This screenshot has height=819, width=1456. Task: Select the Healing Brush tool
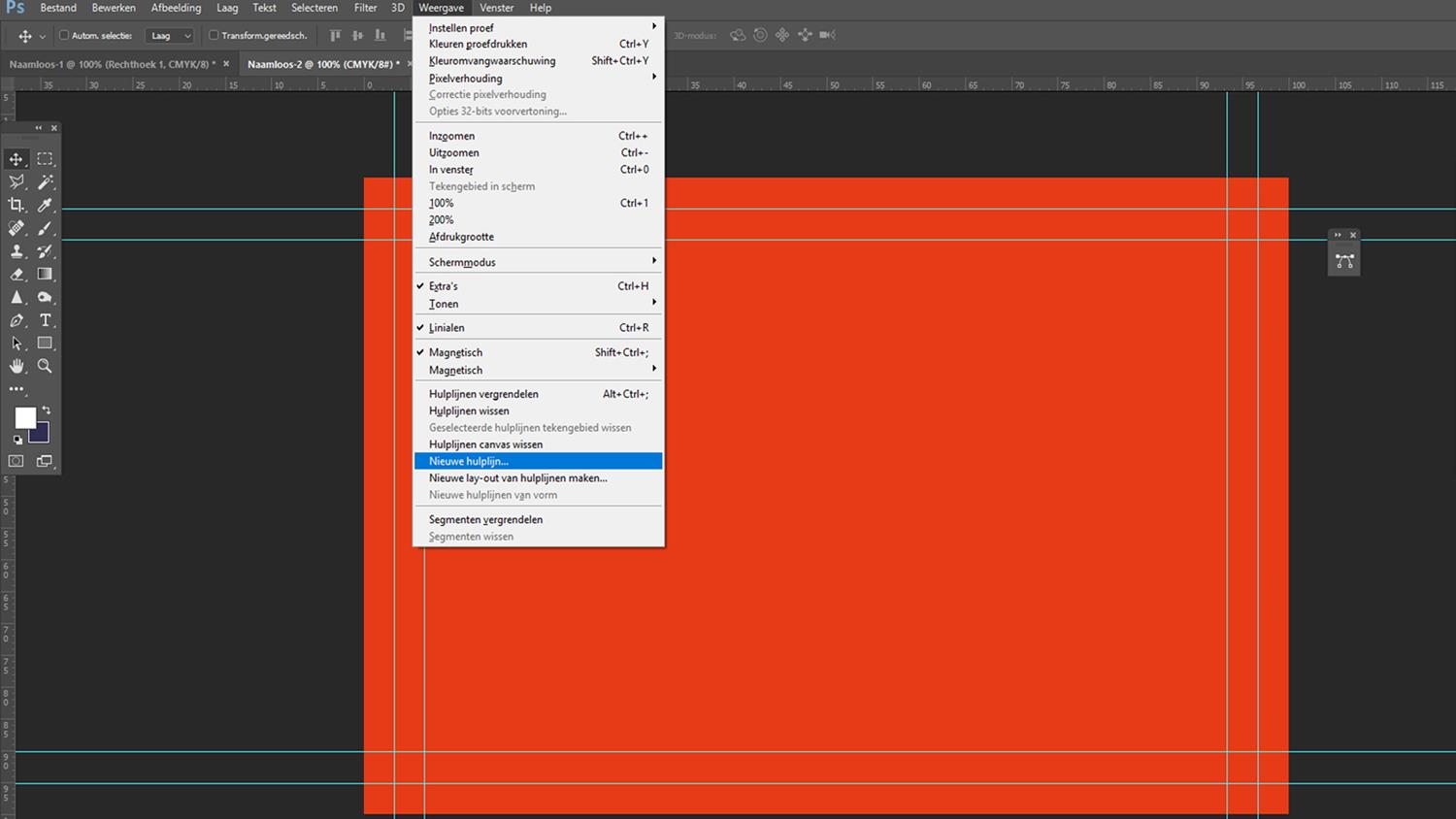(x=17, y=228)
